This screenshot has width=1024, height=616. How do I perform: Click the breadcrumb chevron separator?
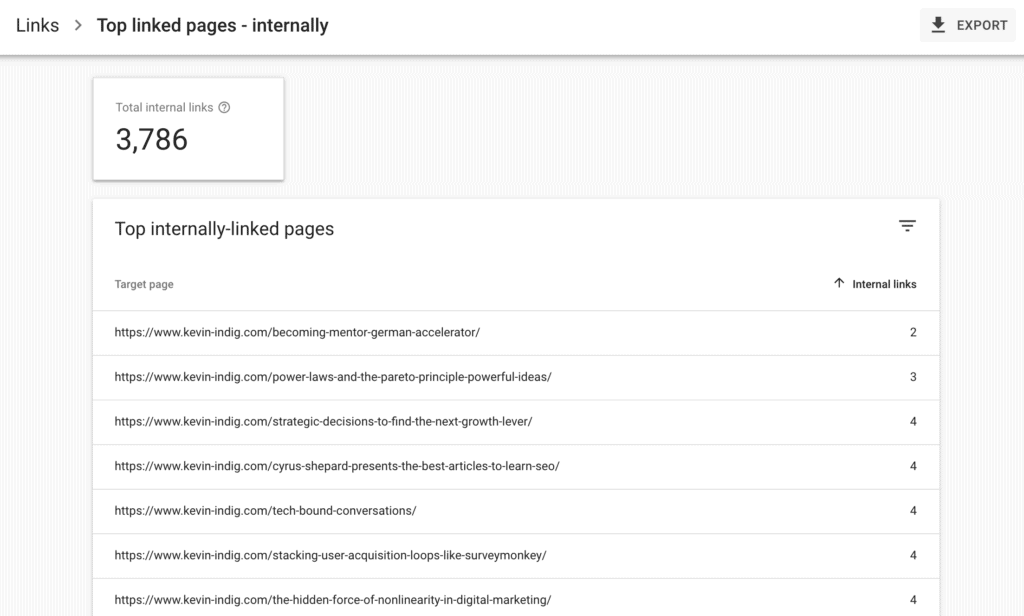[78, 26]
